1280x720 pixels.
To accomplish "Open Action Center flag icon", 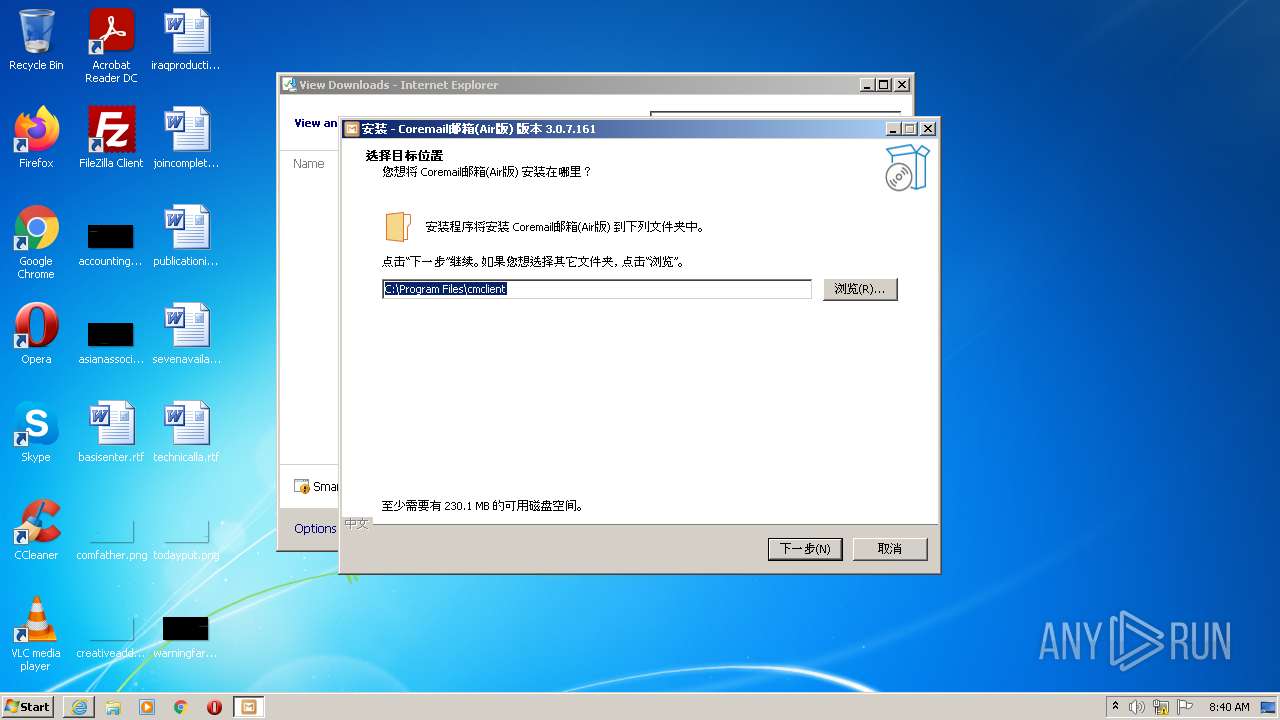I will [1185, 707].
